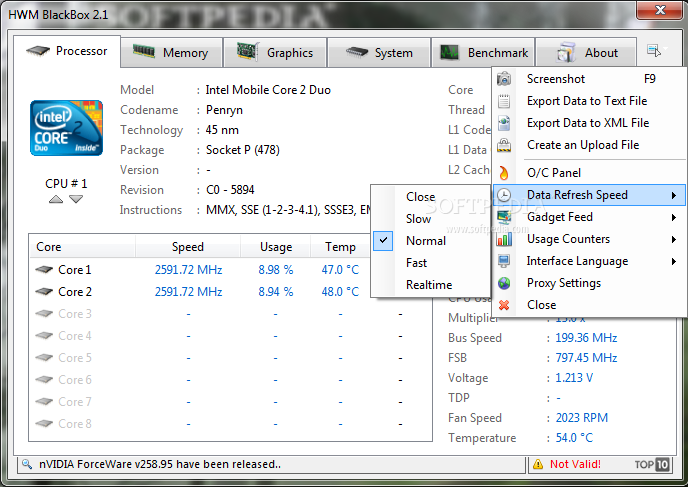Choose Screenshot F9 menu entry
Viewport: 688px width, 487px height.
[589, 79]
